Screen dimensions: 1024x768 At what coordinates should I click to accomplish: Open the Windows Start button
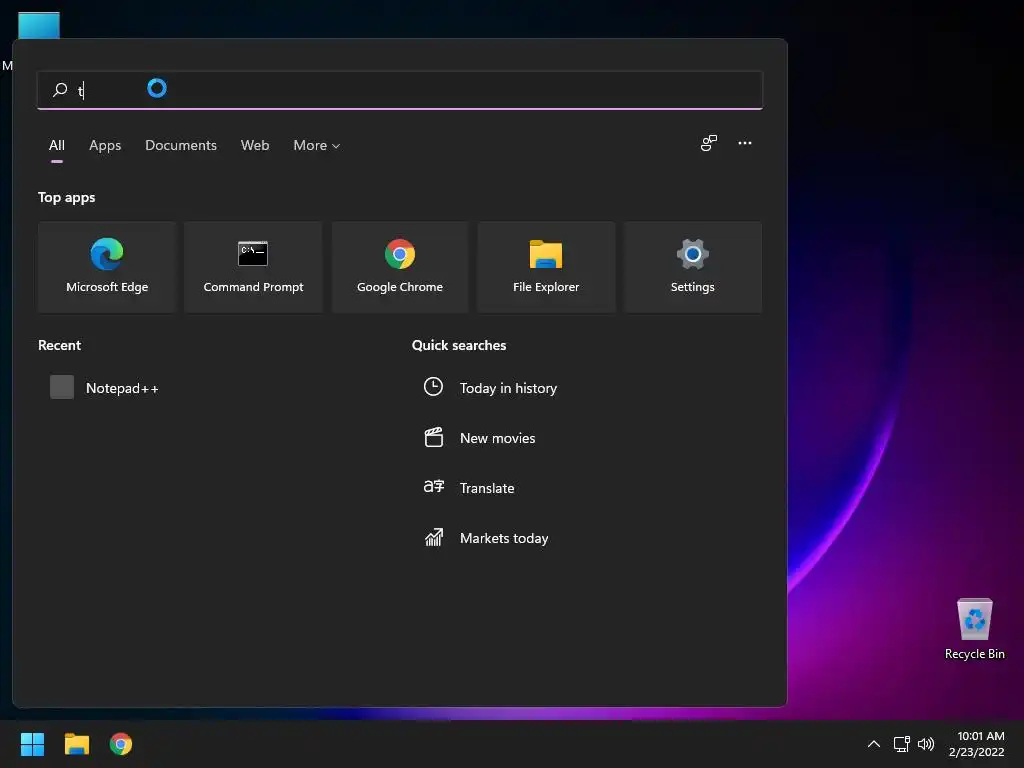[x=32, y=744]
